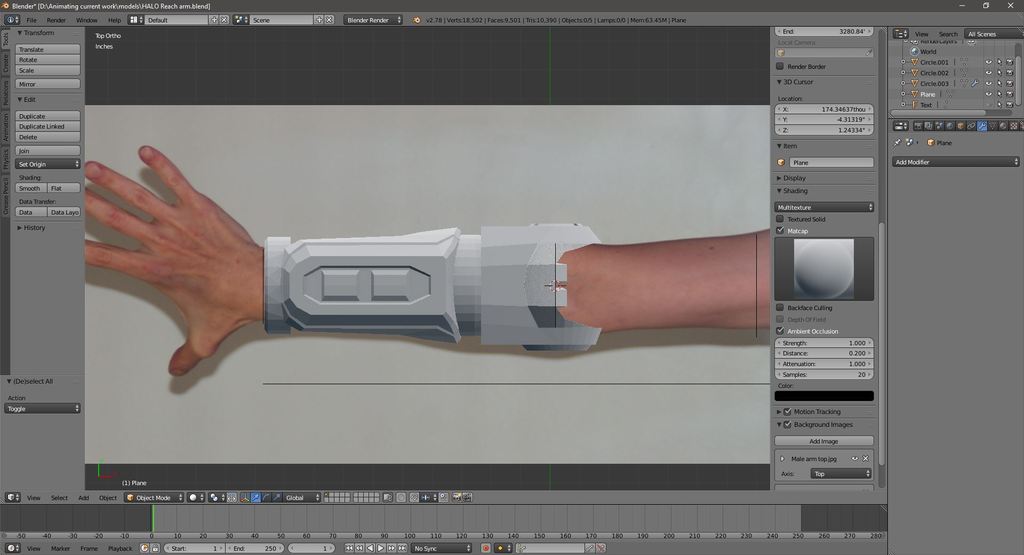Screen dimensions: 1024x555
Task: Open the 3D view editor type selector
Action: tap(12, 498)
